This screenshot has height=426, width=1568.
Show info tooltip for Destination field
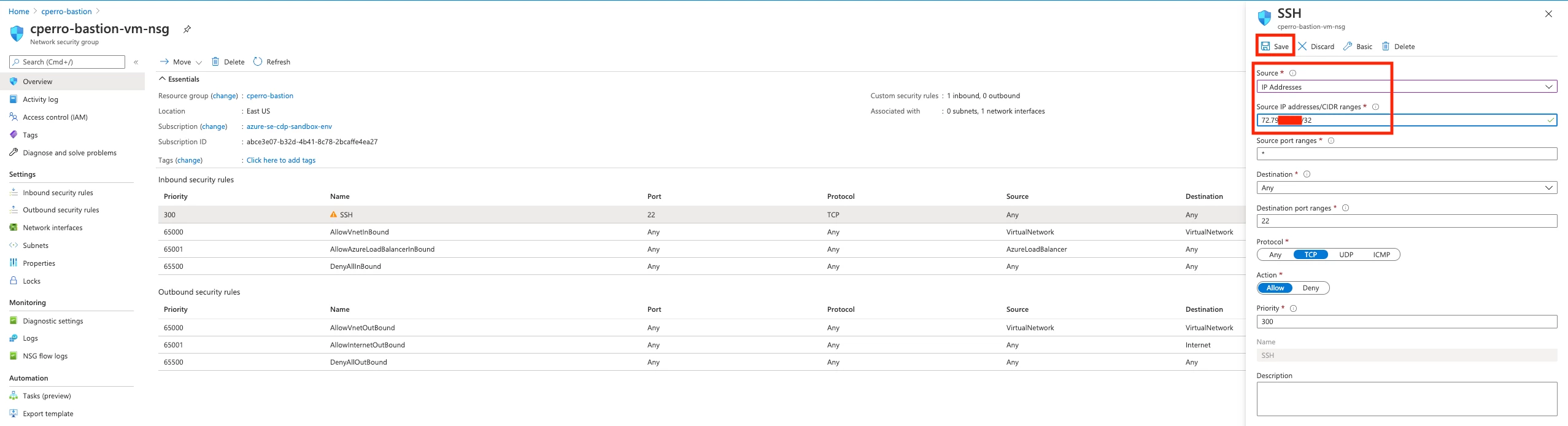tap(1307, 174)
